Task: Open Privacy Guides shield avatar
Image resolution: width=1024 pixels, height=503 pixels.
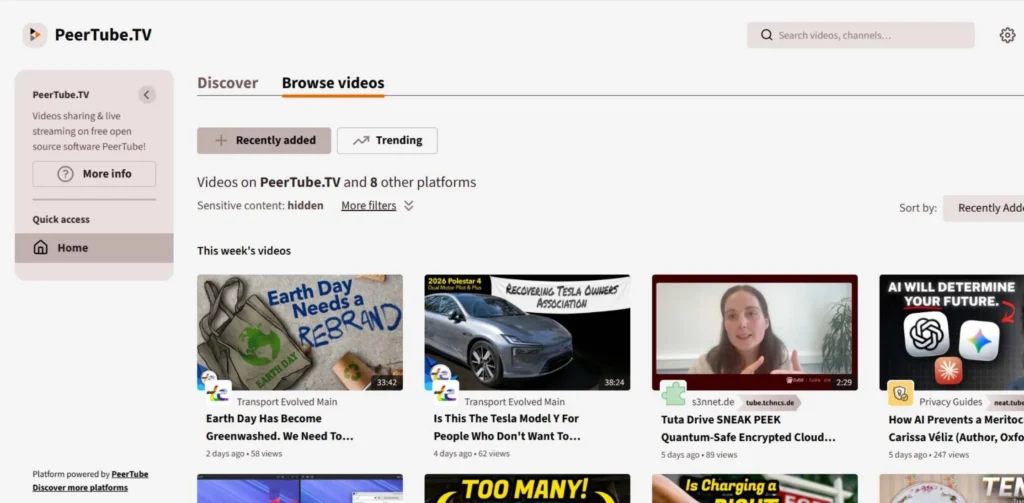Action: pos(901,393)
